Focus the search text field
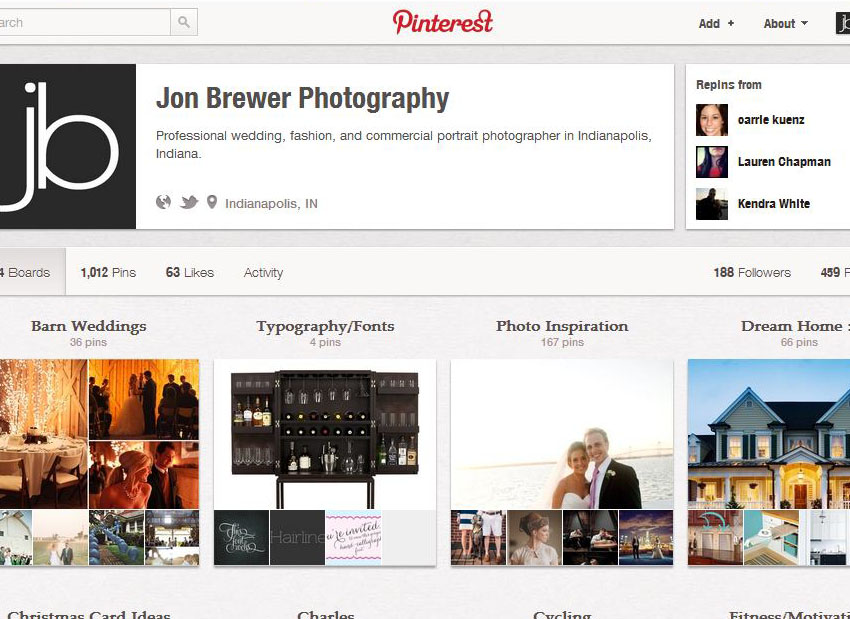The image size is (850, 619). tap(85, 22)
